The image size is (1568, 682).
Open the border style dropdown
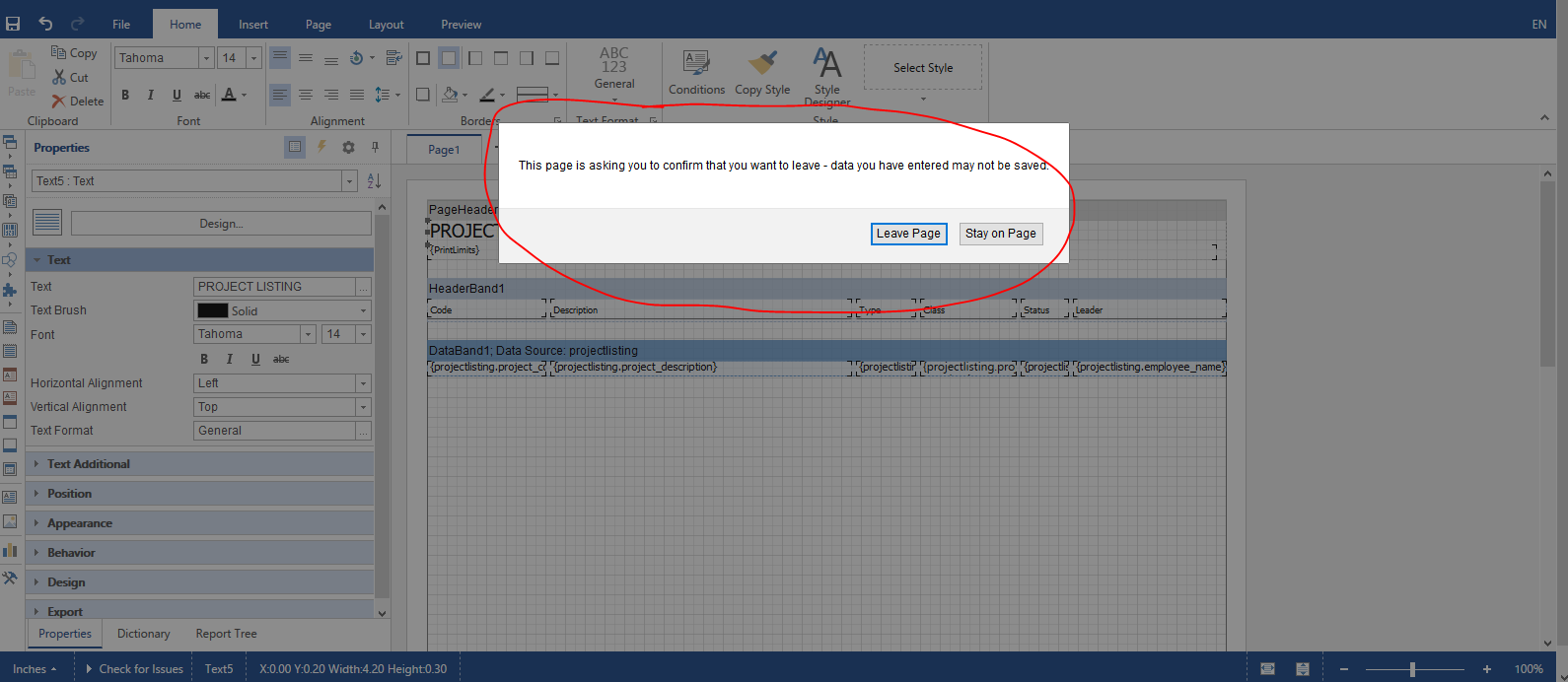(x=536, y=95)
